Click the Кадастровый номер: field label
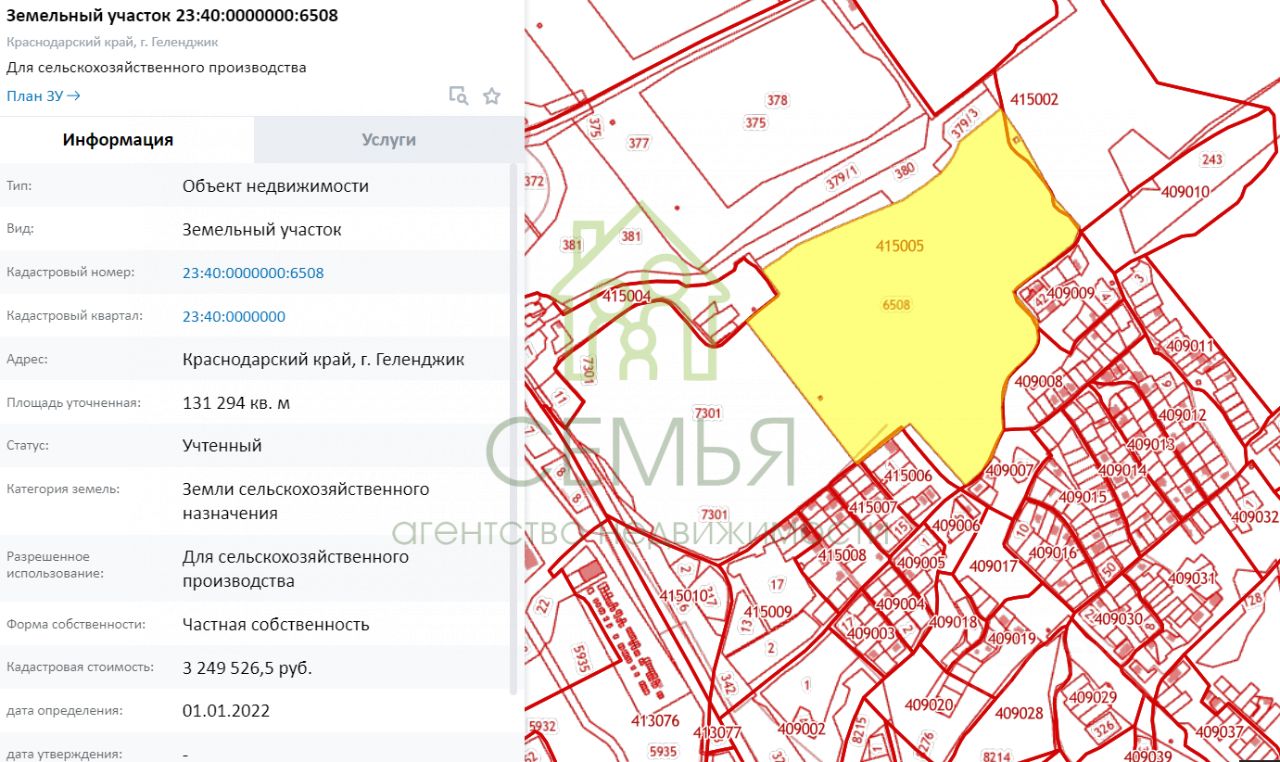The height and width of the screenshot is (762, 1280). pyautogui.click(x=70, y=272)
